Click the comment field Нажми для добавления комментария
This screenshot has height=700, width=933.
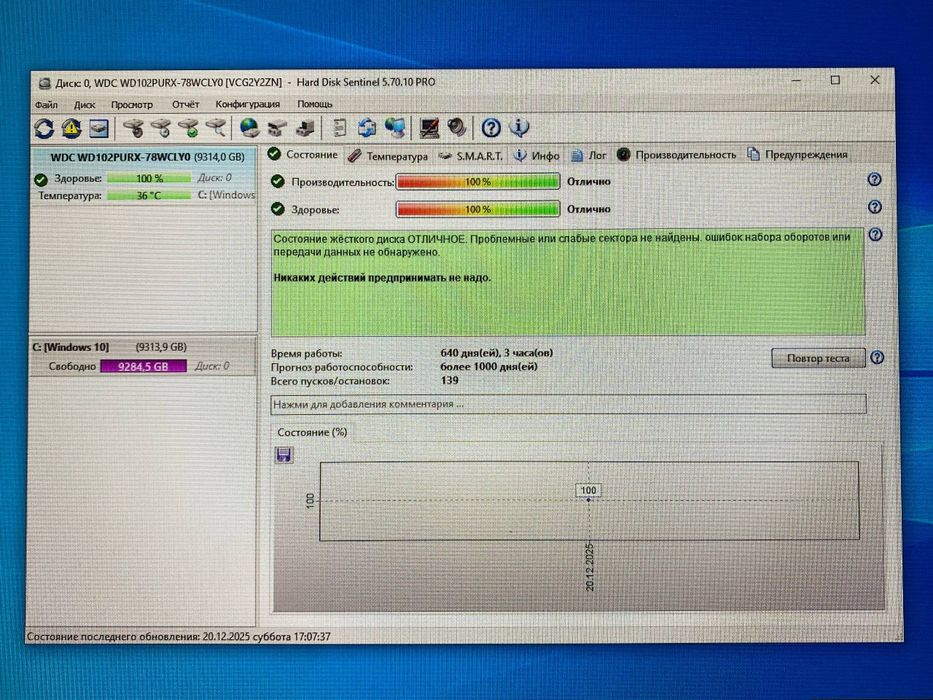[x=568, y=404]
